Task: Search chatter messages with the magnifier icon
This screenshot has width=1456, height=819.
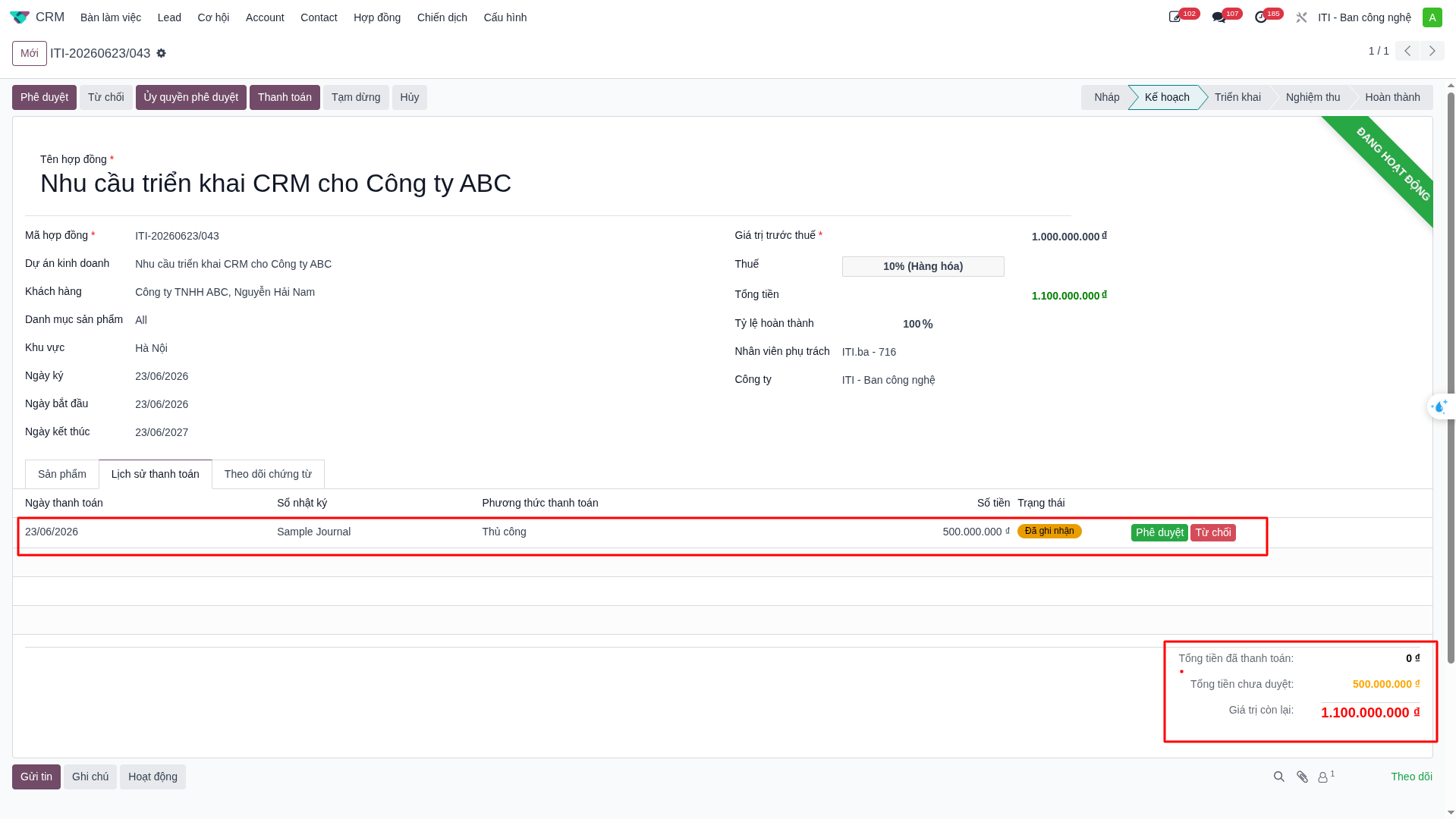Action: [x=1279, y=777]
